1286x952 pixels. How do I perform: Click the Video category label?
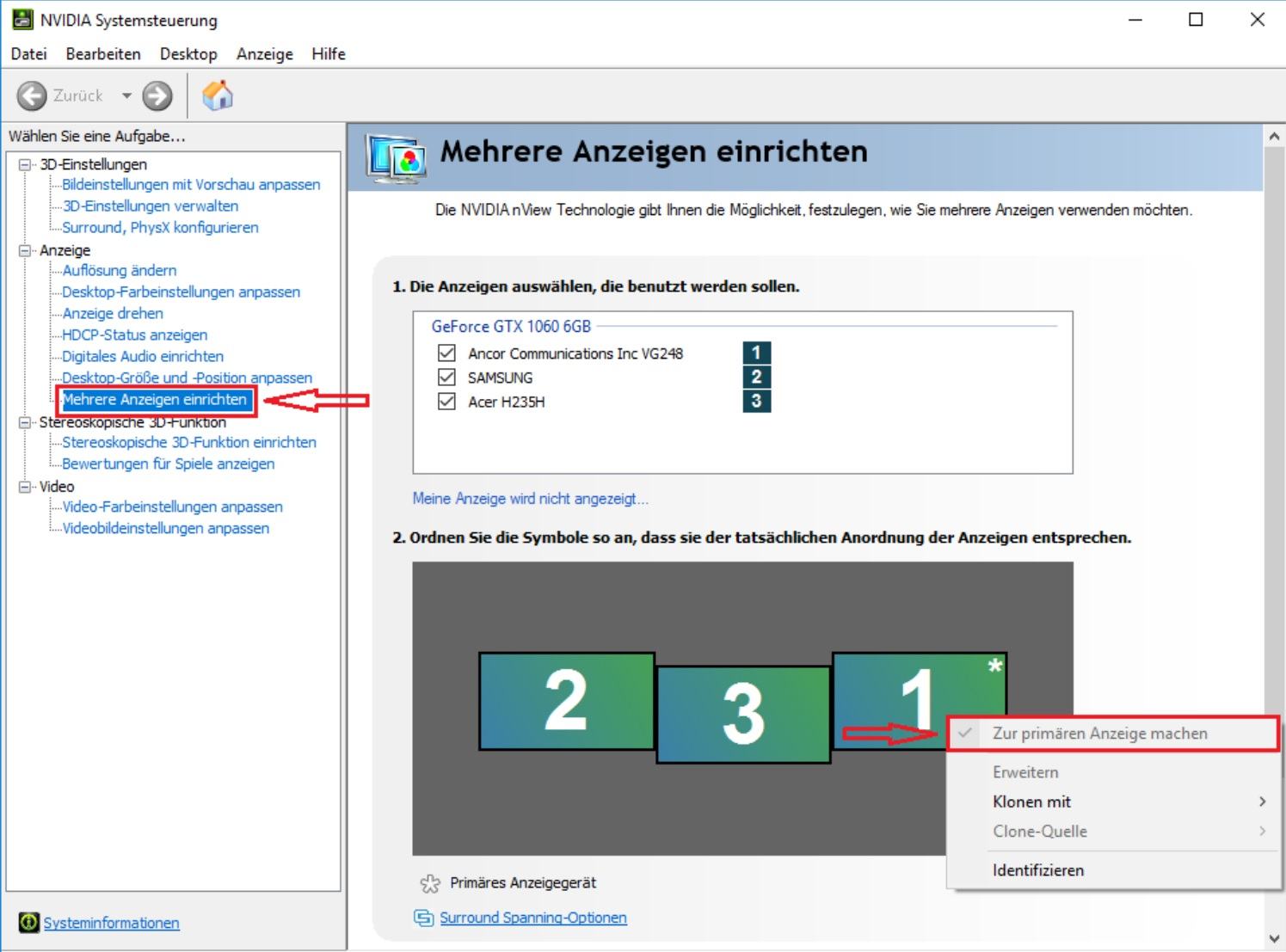(57, 487)
